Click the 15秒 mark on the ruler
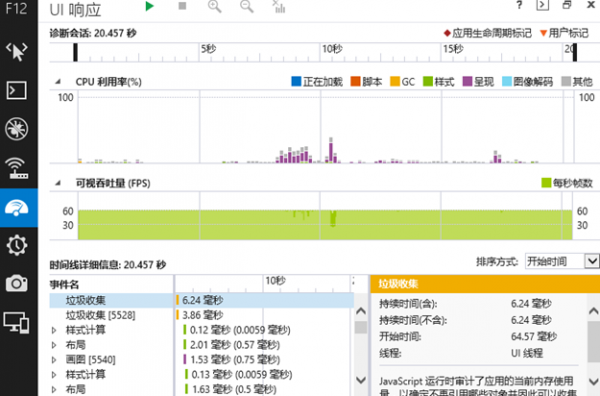The width and height of the screenshot is (600, 396). coord(453,49)
